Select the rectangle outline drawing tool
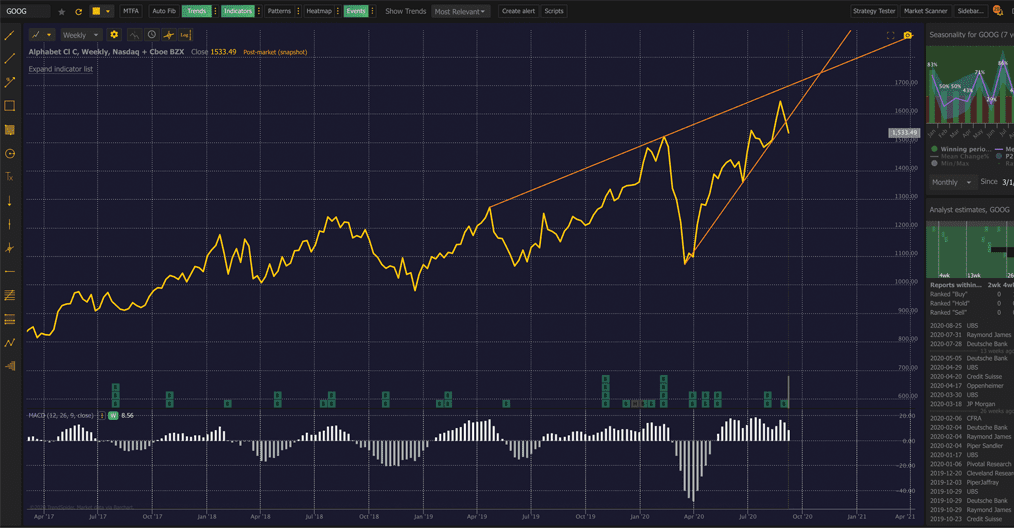This screenshot has width=1014, height=528. [x=9, y=105]
